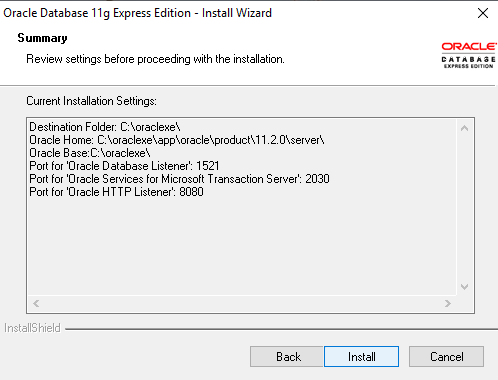Go Back to the previous wizard step
Screen dimensions: 498x380
287,356
